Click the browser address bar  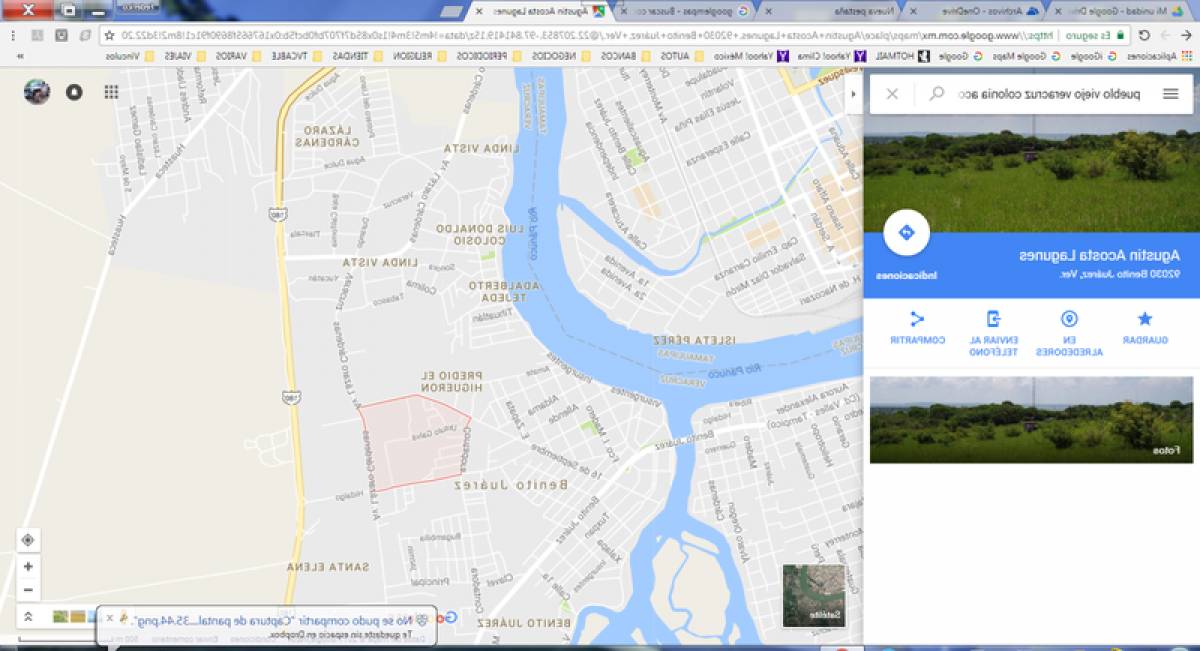[x=600, y=35]
